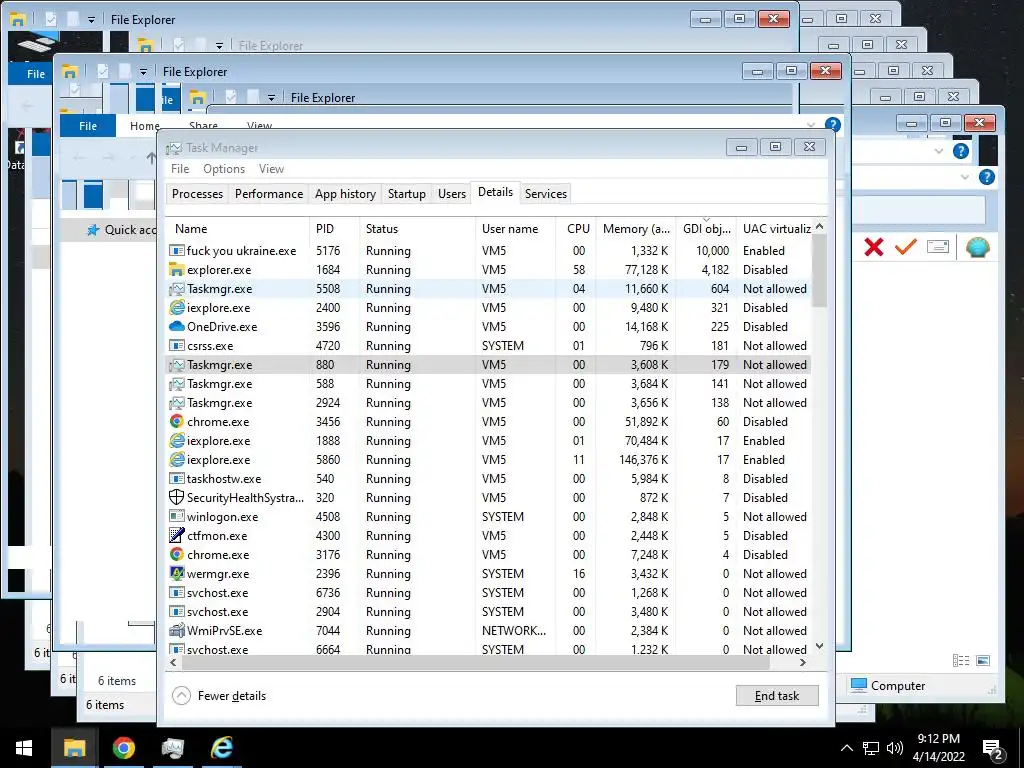
Task: Click OneDrive.exe cloud icon in process list
Action: coord(176,327)
